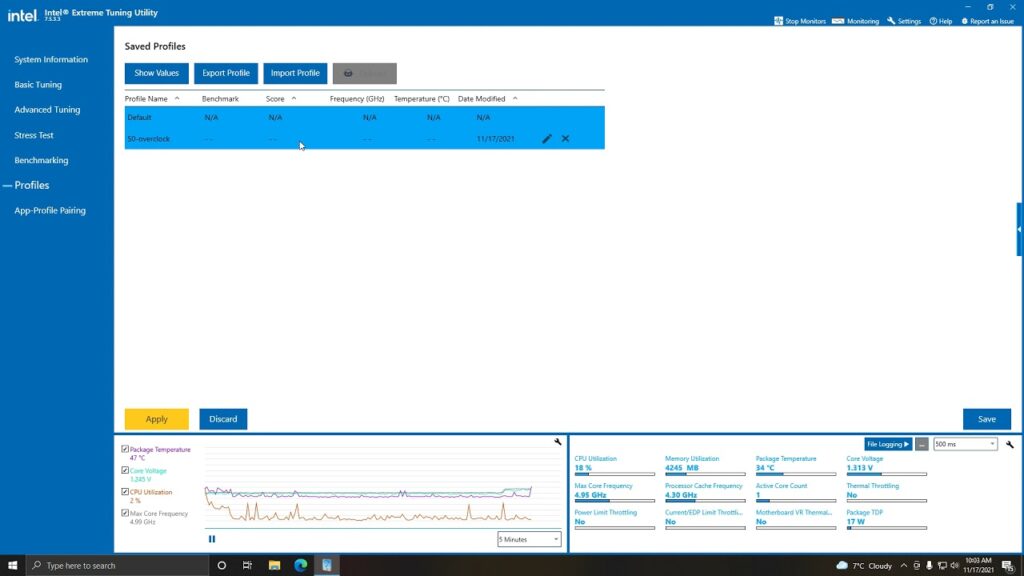Open the Windows Start menu
This screenshot has height=576, width=1024.
tap(12, 565)
